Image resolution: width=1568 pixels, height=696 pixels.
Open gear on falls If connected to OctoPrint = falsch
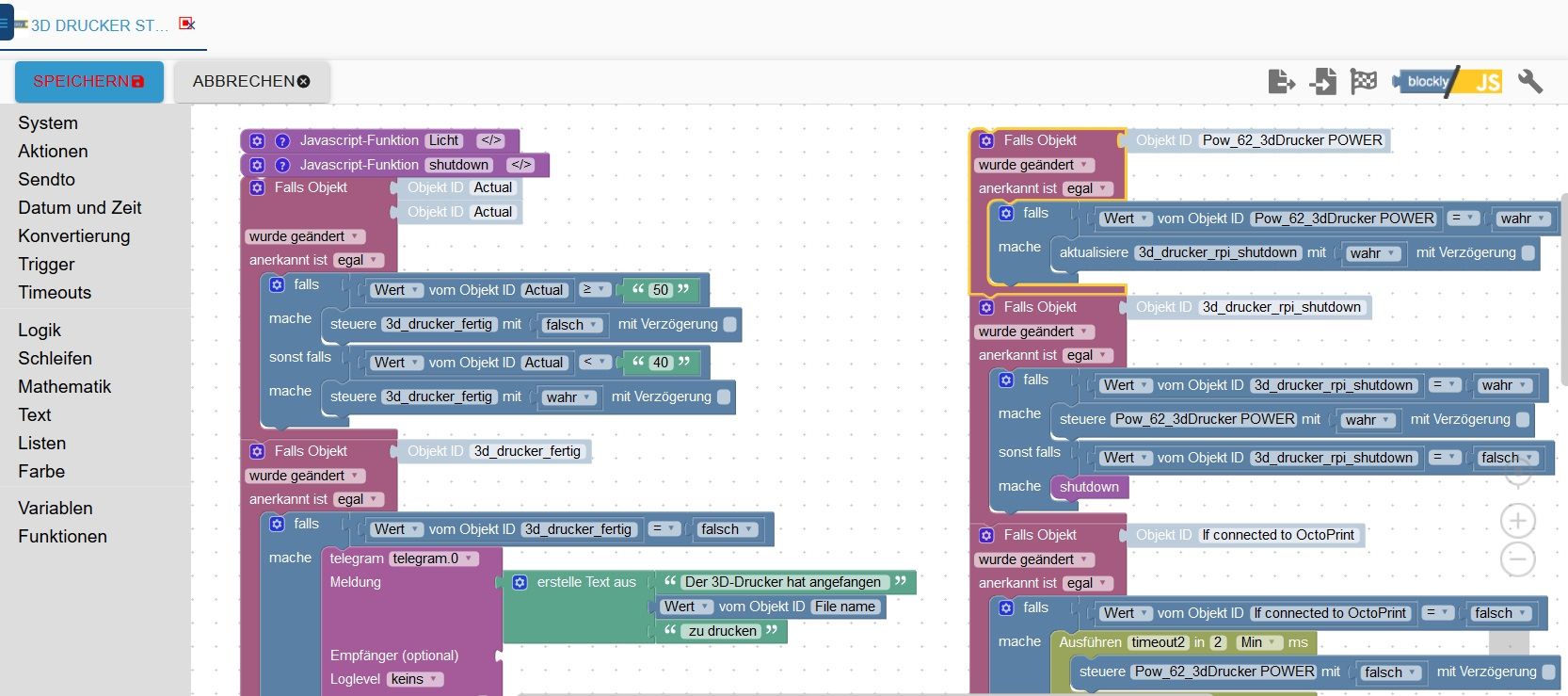(1006, 607)
